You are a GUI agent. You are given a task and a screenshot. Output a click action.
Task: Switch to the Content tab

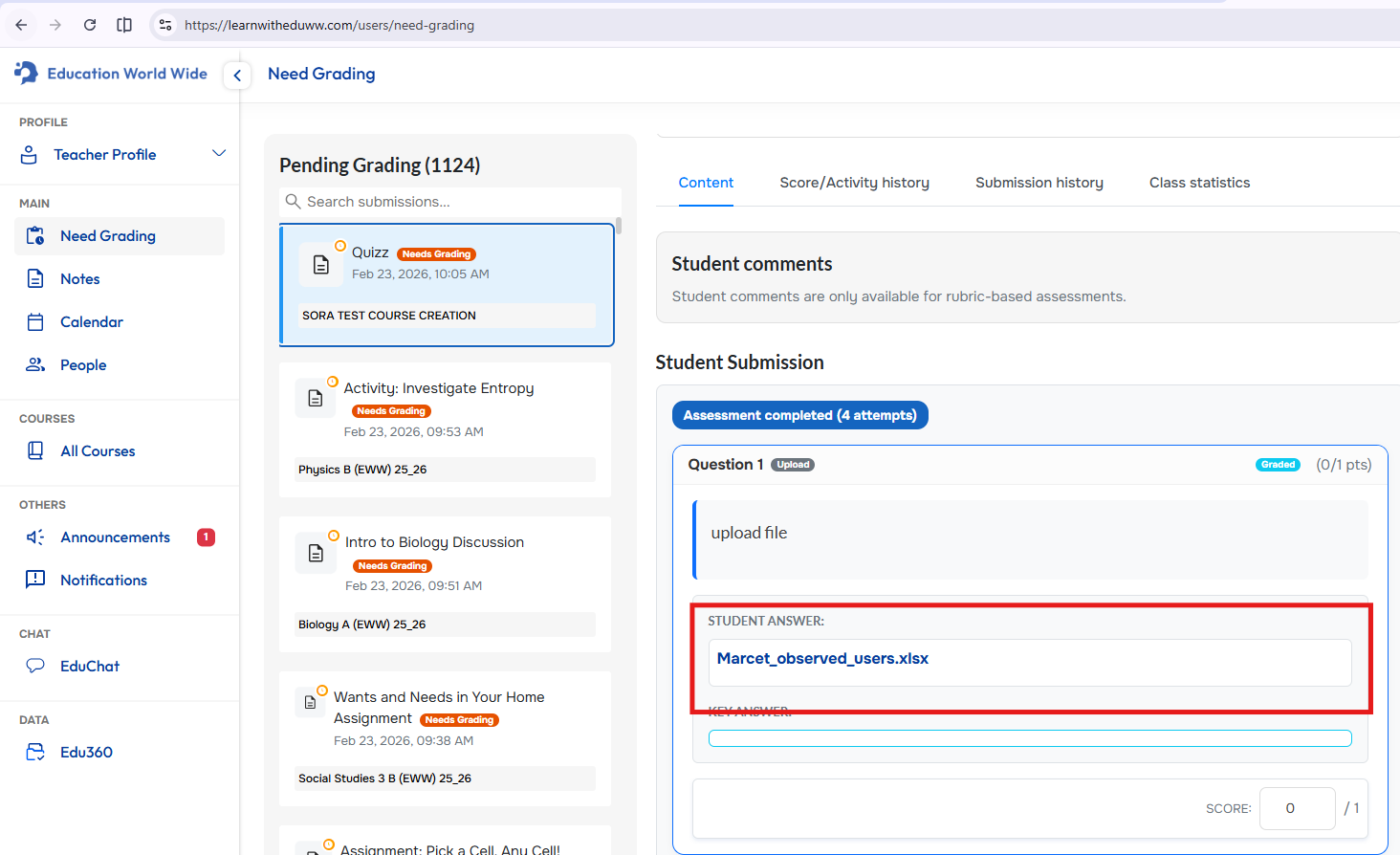(x=706, y=183)
